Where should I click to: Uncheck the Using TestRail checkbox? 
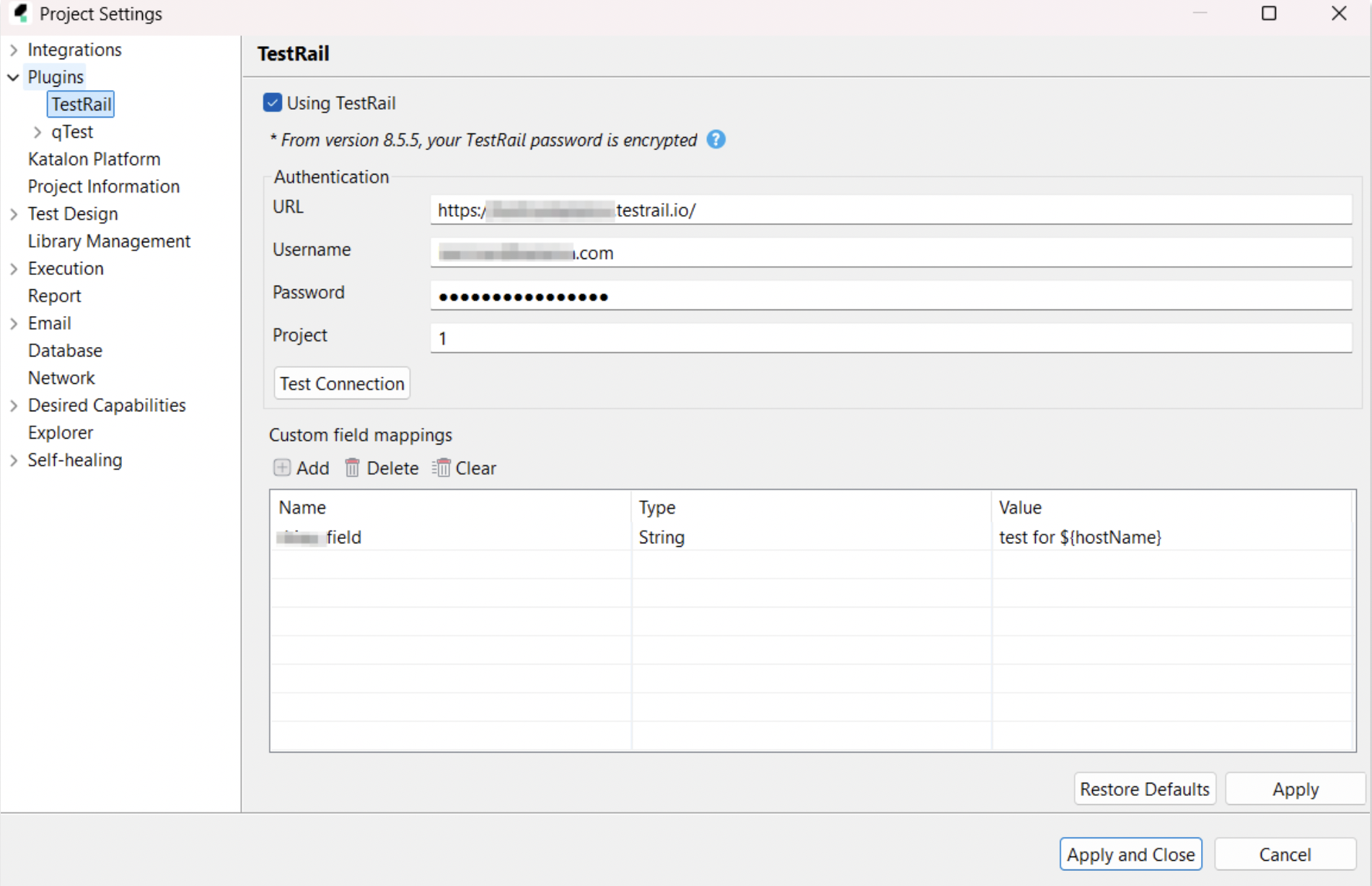point(272,102)
